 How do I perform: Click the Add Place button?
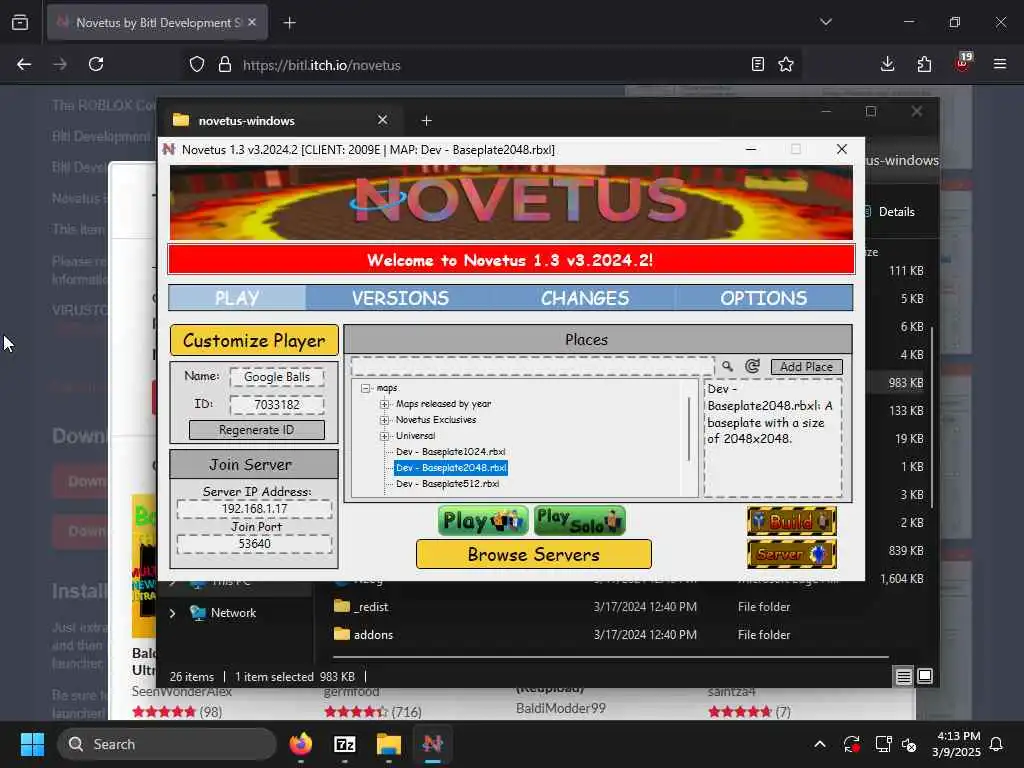click(807, 367)
